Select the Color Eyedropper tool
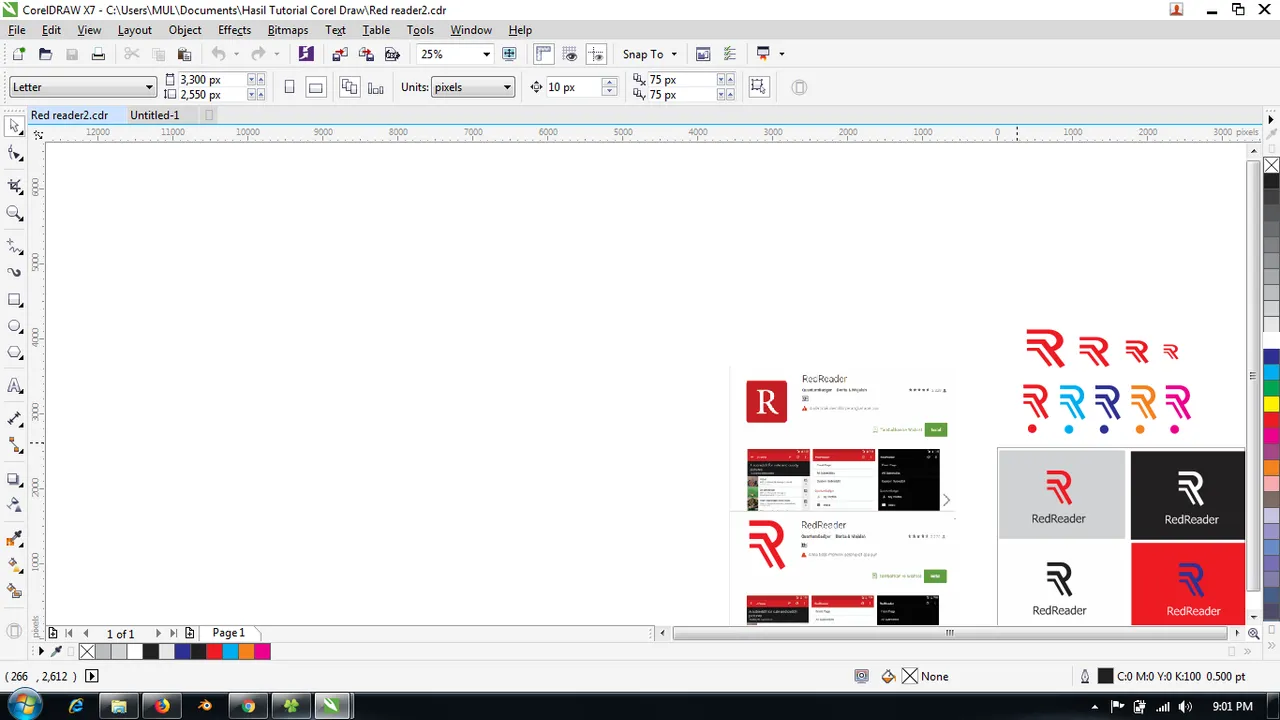 [x=15, y=539]
